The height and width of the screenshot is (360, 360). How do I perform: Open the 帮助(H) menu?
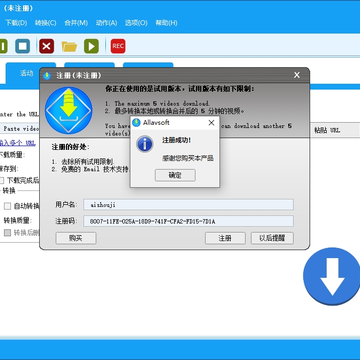[166, 23]
